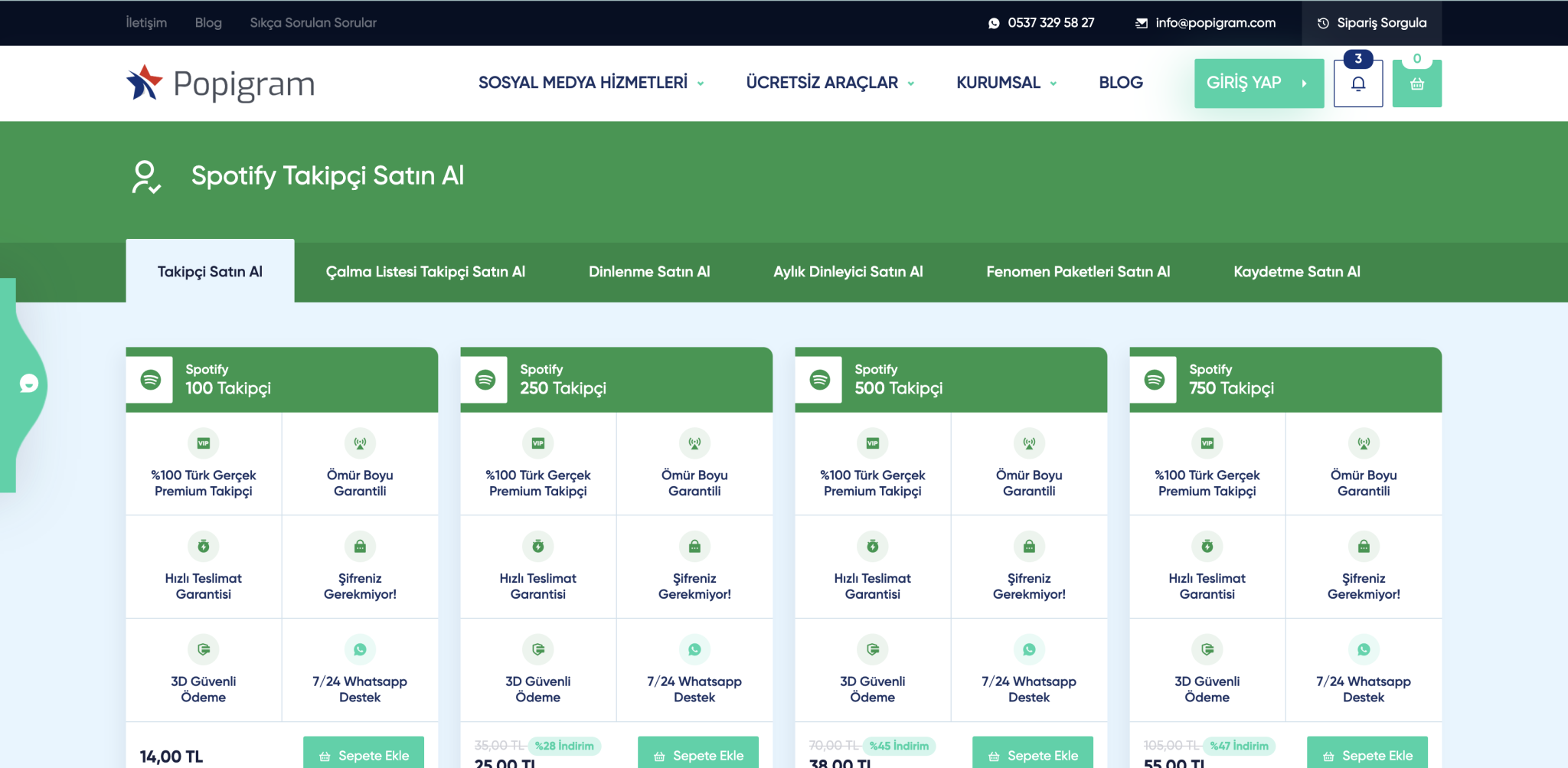Click the Spotify Takipçi Satın Al page heading
The height and width of the screenshot is (768, 1568).
point(328,175)
